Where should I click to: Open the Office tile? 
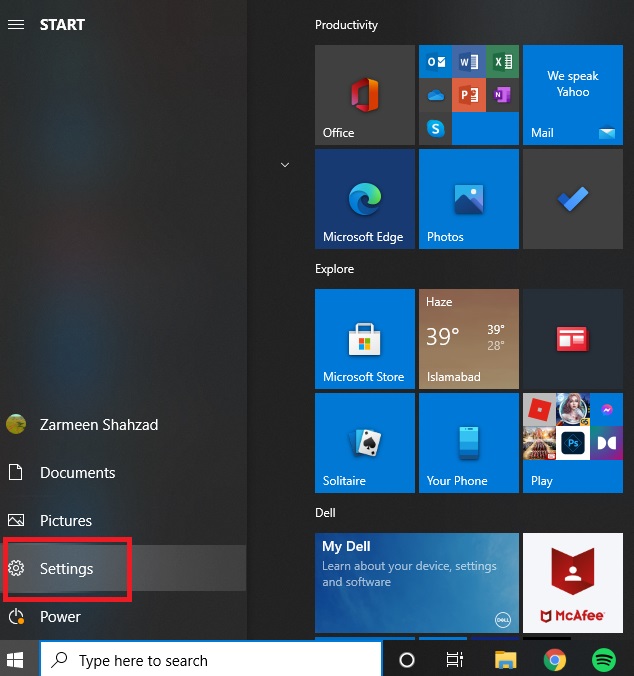[x=365, y=95]
